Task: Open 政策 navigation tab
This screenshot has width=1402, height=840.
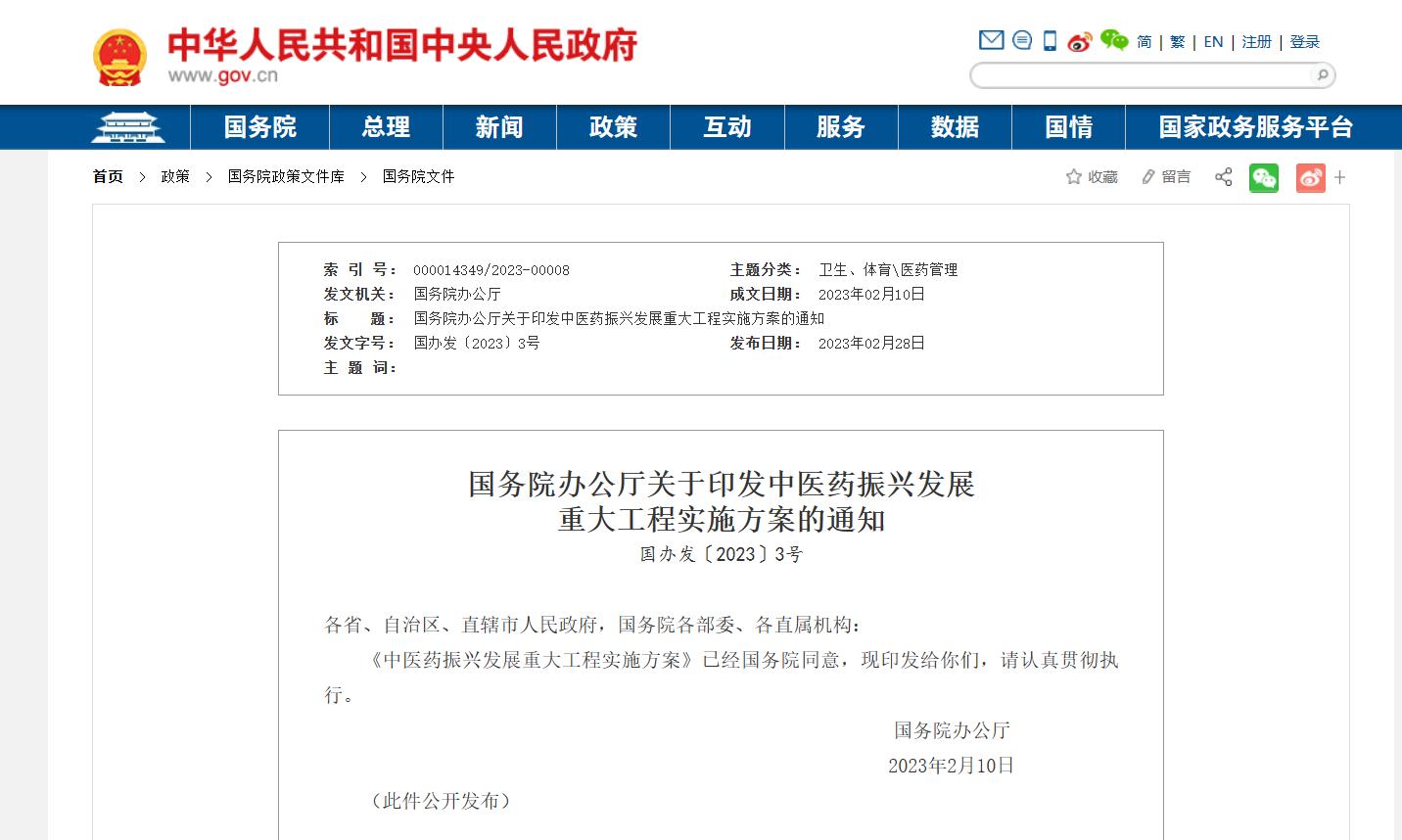Action: [x=613, y=127]
